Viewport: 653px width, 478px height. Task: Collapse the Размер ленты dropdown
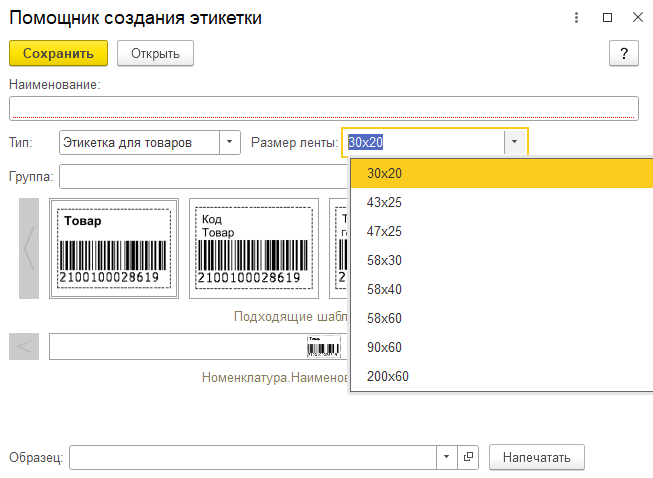514,142
